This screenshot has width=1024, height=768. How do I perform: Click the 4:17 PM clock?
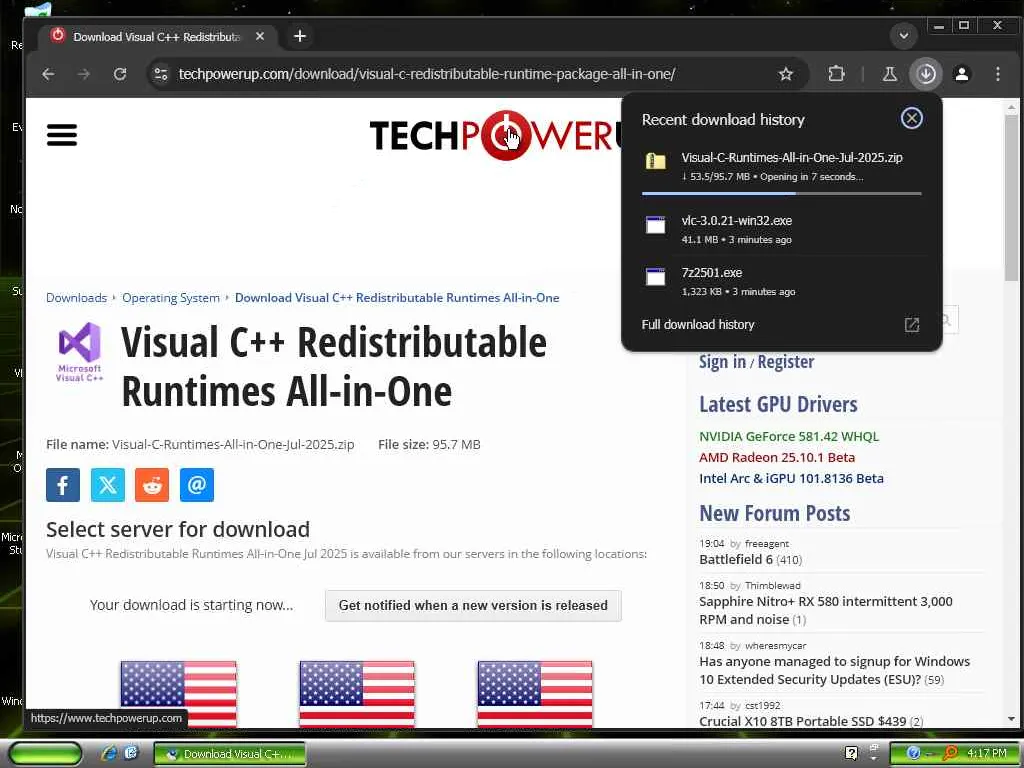(x=987, y=753)
